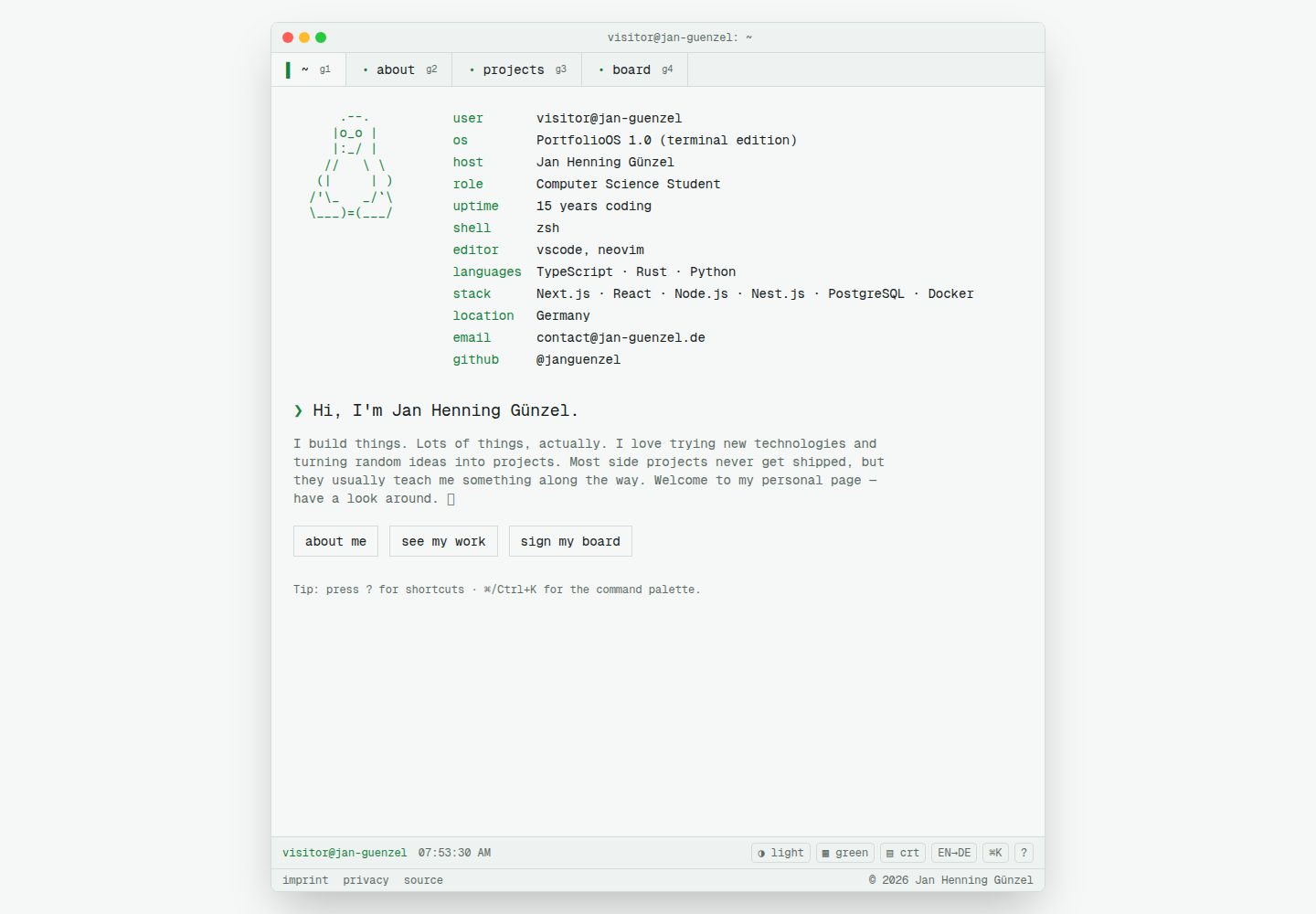Click the "about me" button
The width and height of the screenshot is (1316, 914).
(x=335, y=541)
